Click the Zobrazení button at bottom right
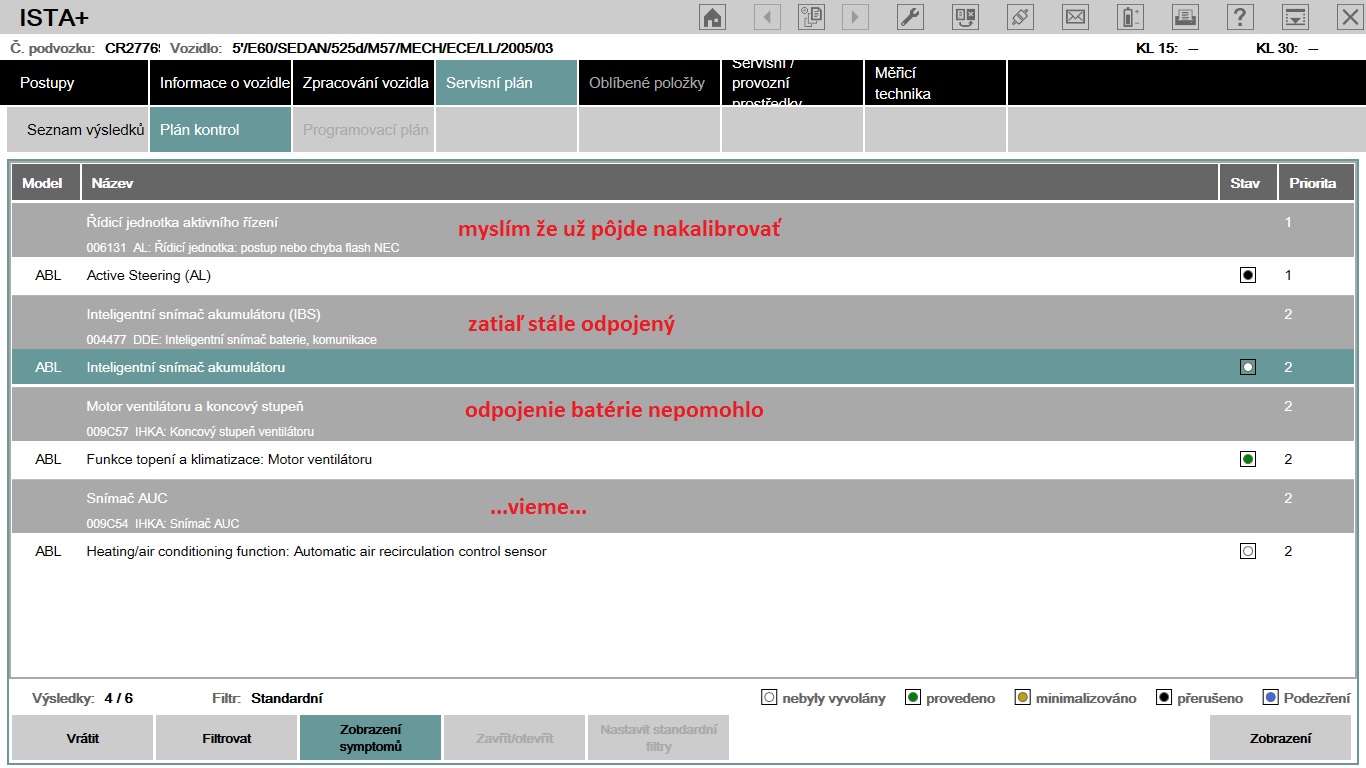This screenshot has height=768, width=1366. coord(1280,738)
